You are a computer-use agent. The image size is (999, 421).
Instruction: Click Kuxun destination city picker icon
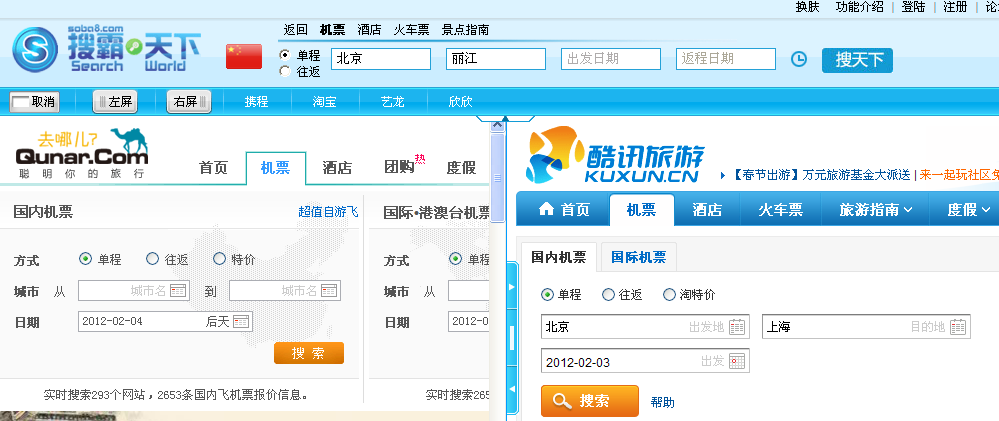[x=958, y=327]
